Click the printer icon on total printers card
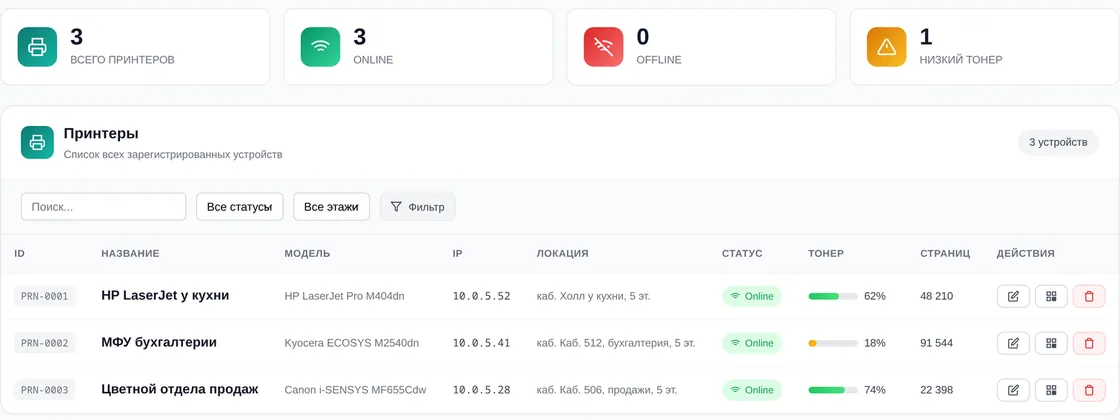The height and width of the screenshot is (420, 1120). [37, 47]
